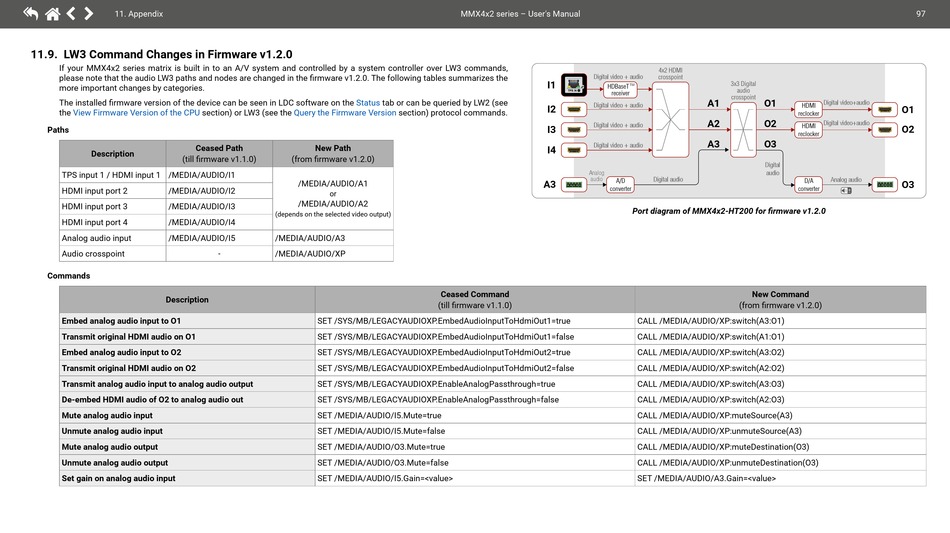Advance to next page with right chevron
The width and height of the screenshot is (950, 533).
click(x=89, y=13)
